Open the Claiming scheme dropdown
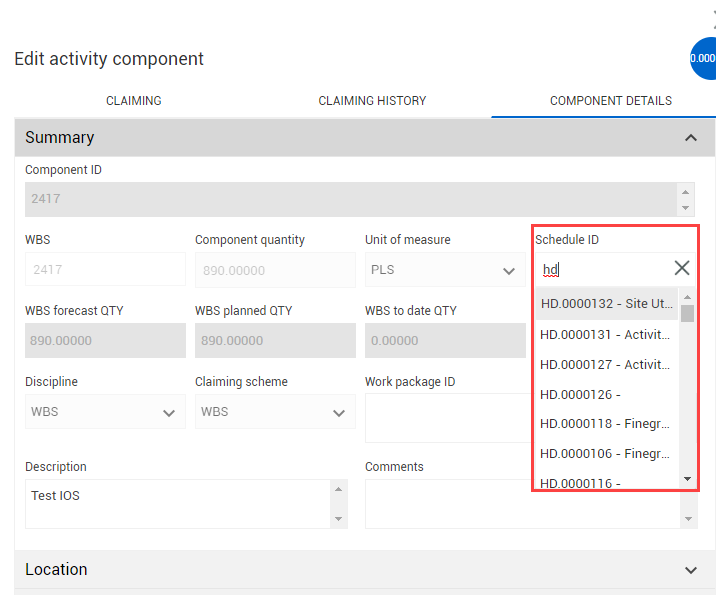Image resolution: width=716 pixels, height=595 pixels. pyautogui.click(x=275, y=412)
